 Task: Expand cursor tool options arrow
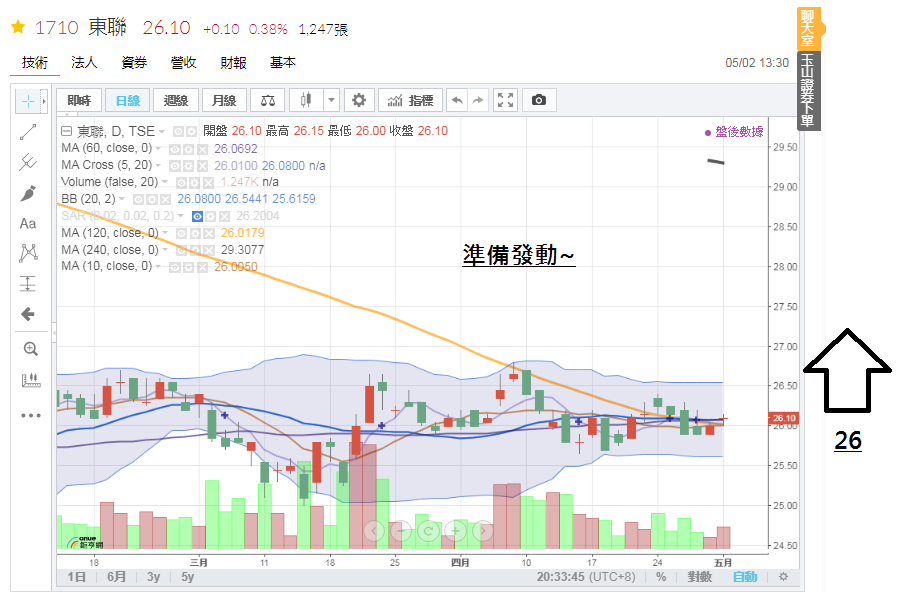(44, 101)
